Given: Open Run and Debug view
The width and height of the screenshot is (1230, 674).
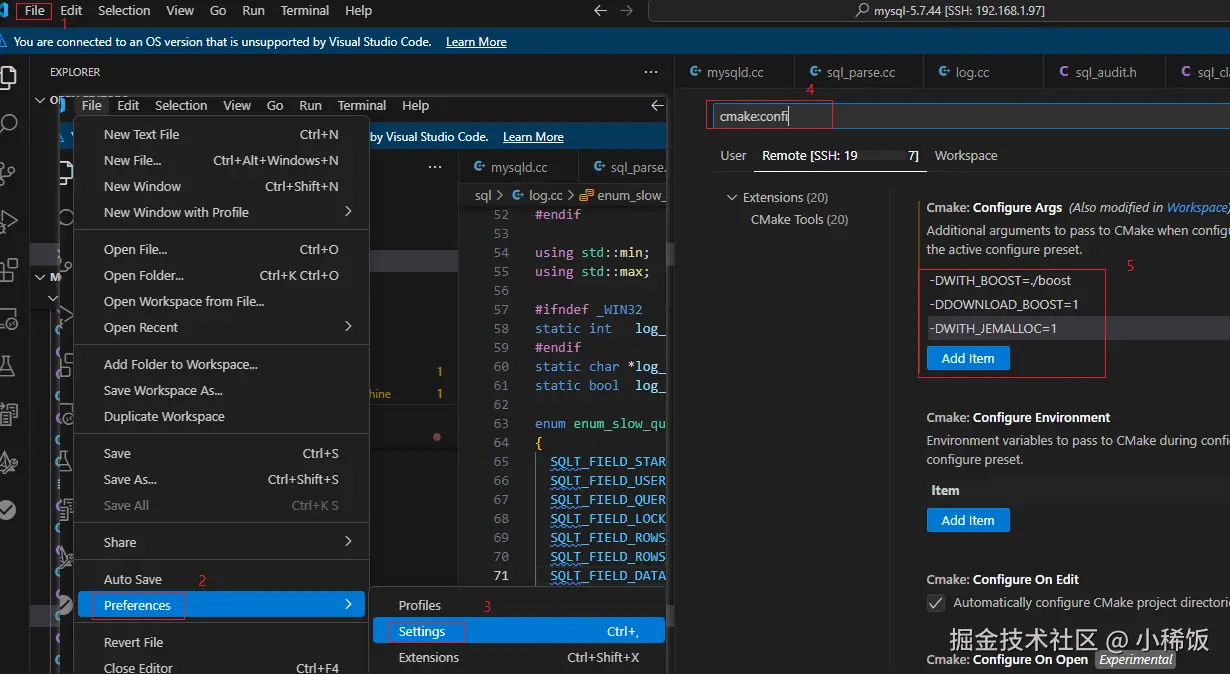Looking at the screenshot, I should 9,221.
